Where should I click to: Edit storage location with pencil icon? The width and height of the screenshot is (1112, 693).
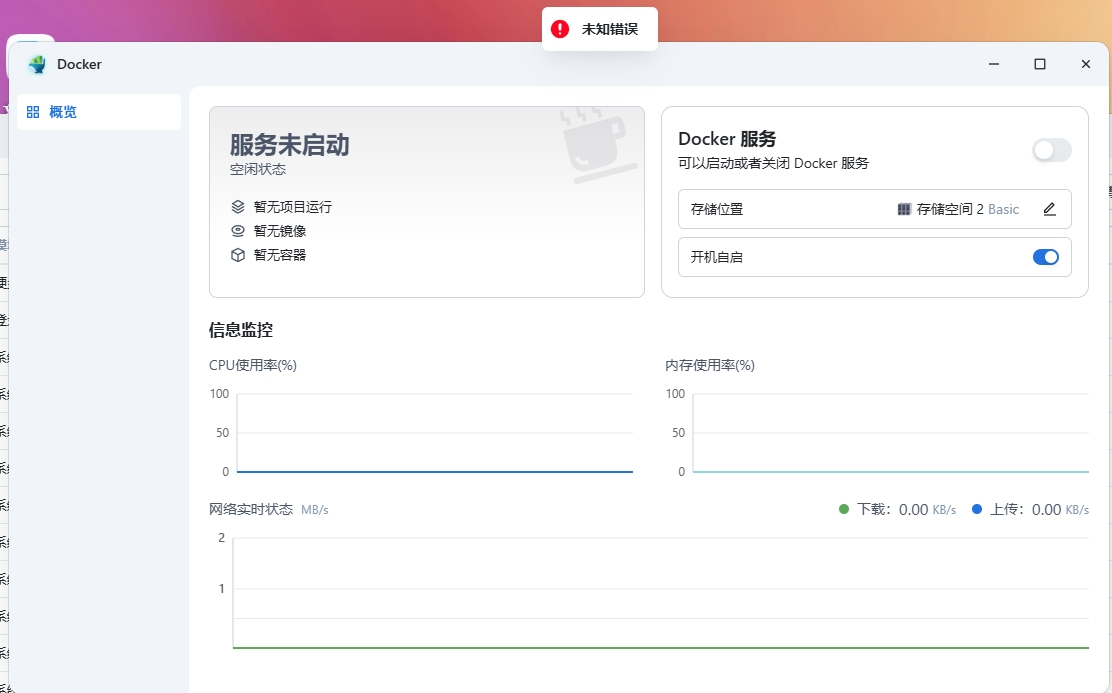point(1050,209)
